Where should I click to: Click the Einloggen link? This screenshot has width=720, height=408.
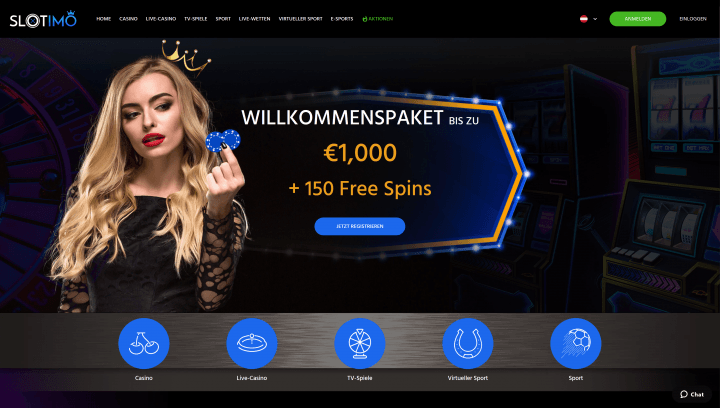coord(693,19)
